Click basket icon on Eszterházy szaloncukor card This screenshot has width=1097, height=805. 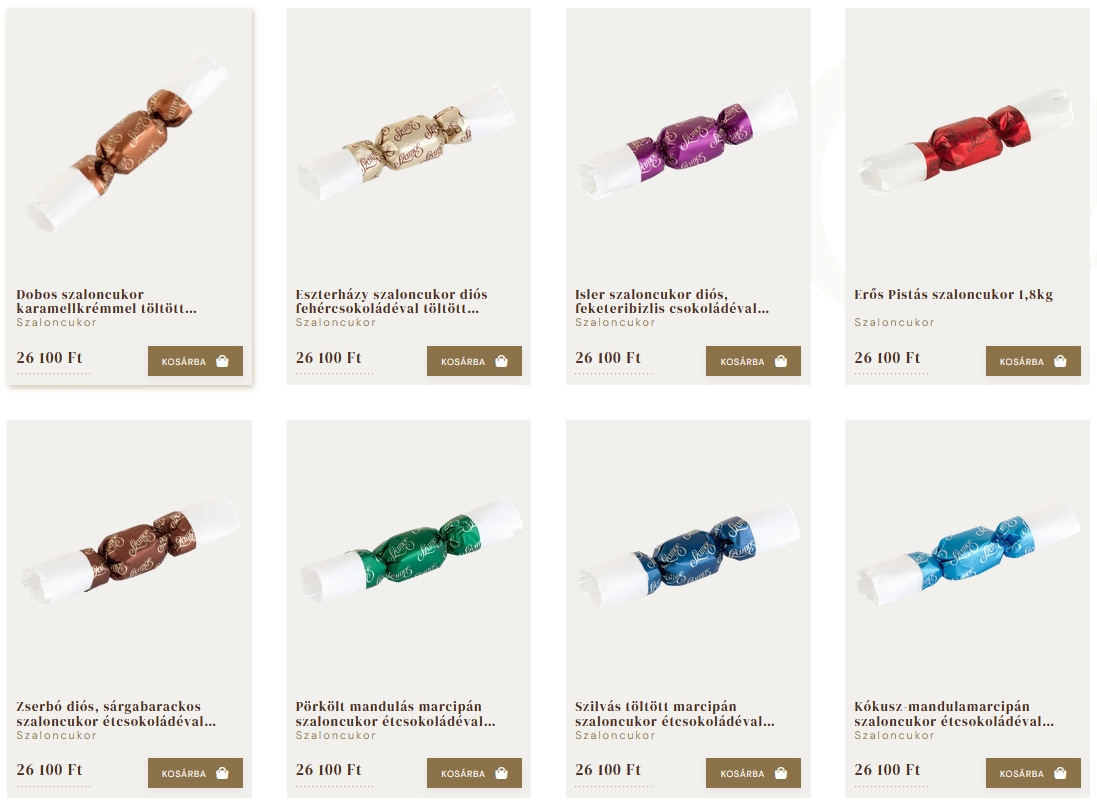tap(502, 361)
